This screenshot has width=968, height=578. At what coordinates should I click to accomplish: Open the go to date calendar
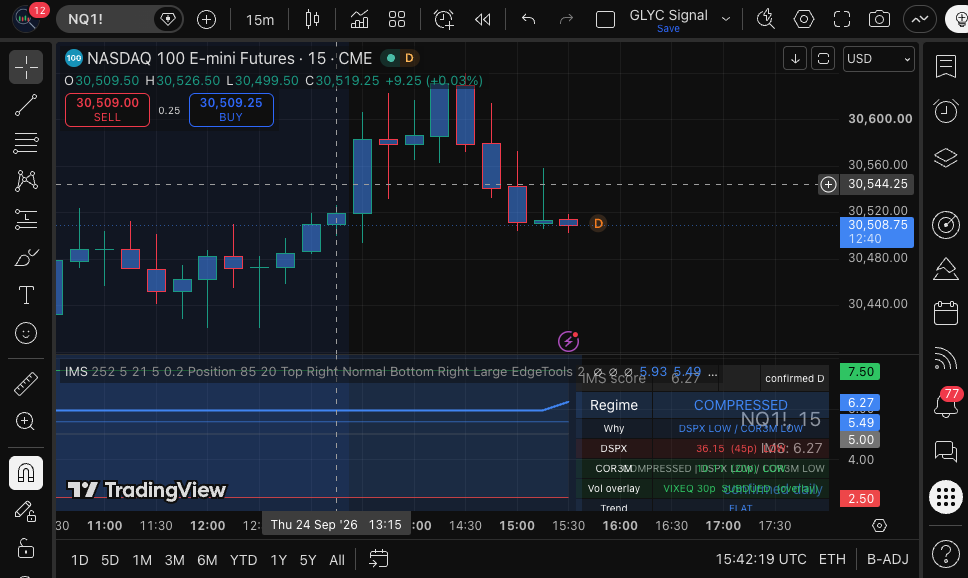tap(378, 559)
